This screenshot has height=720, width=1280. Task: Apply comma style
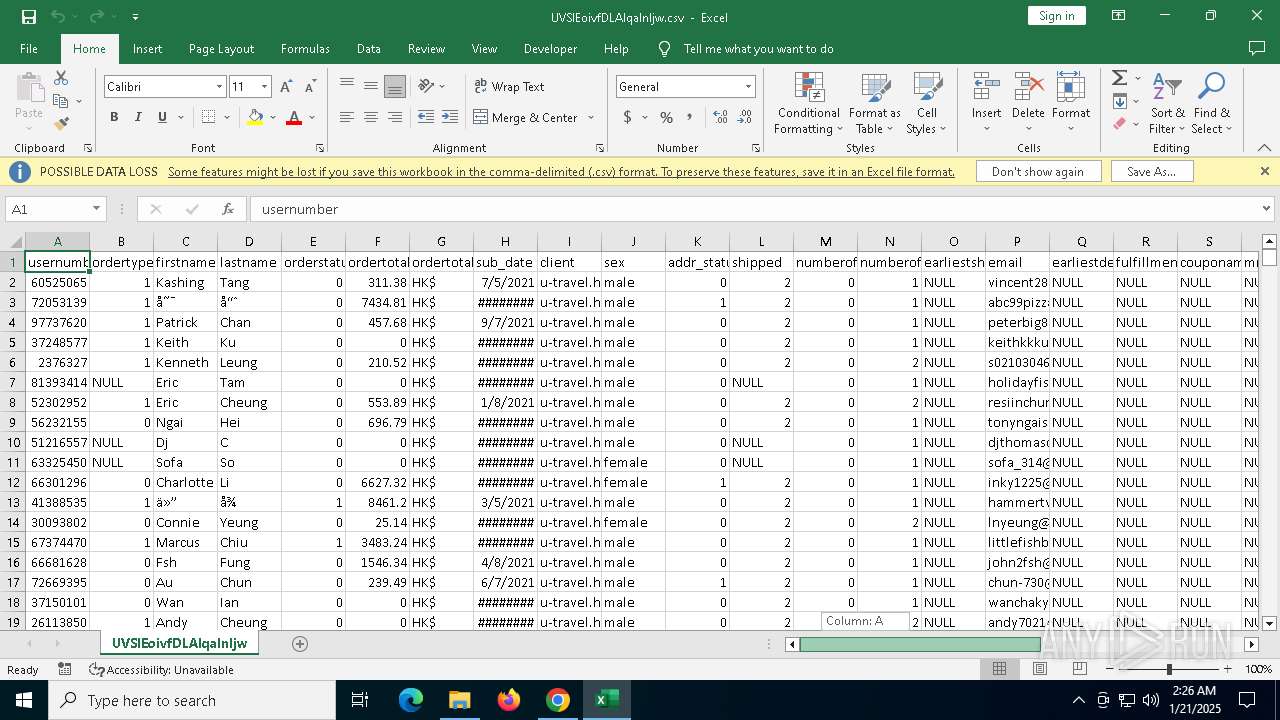pos(690,117)
